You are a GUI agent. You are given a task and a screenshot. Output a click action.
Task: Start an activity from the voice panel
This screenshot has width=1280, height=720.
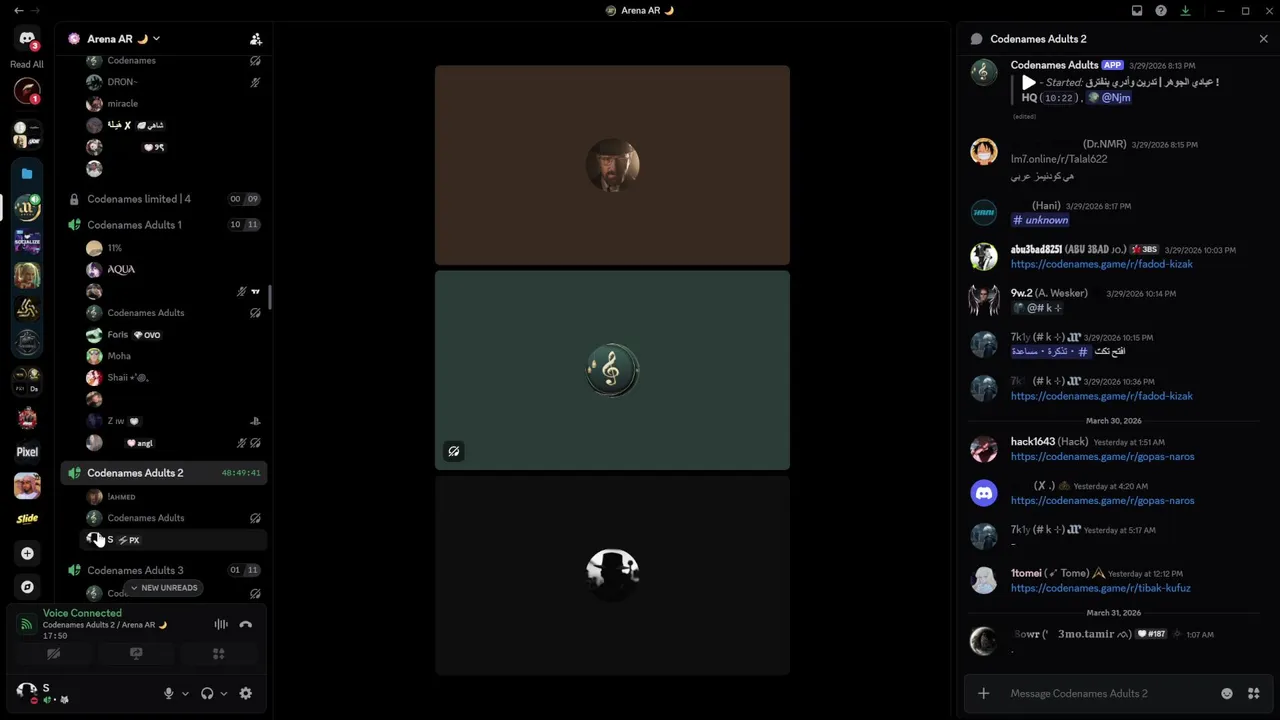(x=218, y=654)
